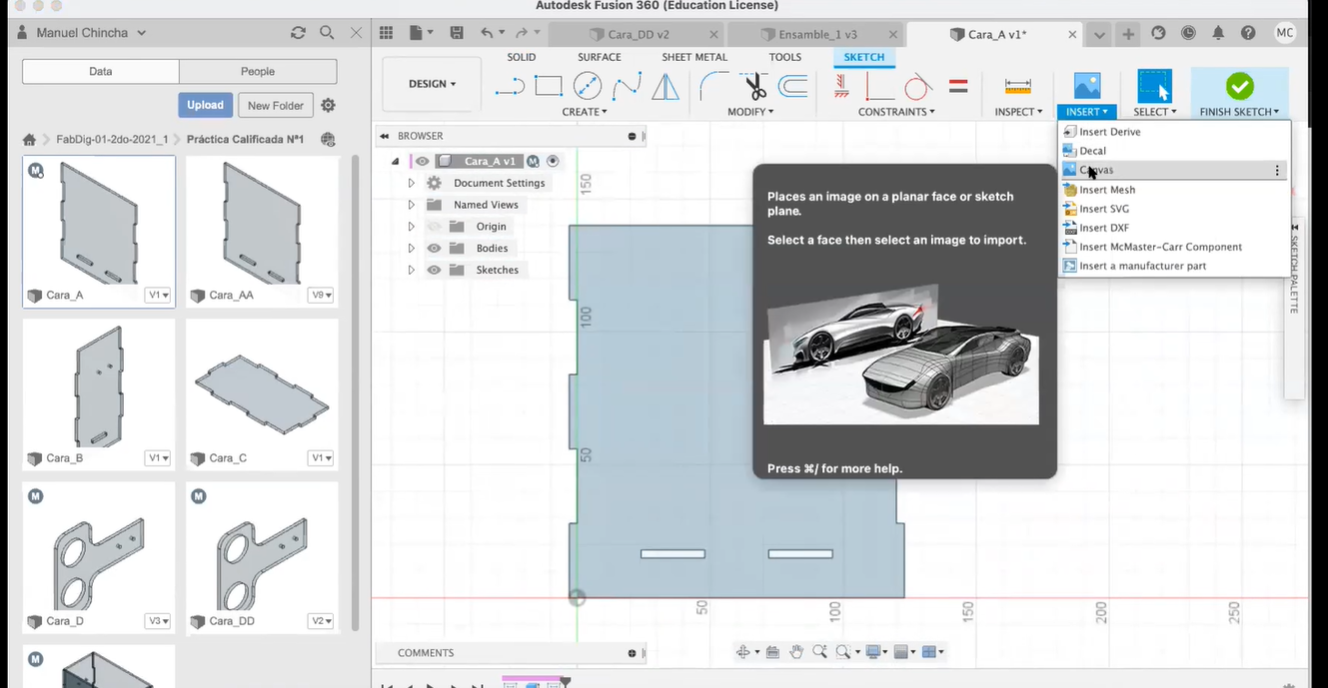Toggle visibility of Bodies folder
1328x688 pixels.
pyautogui.click(x=434, y=248)
